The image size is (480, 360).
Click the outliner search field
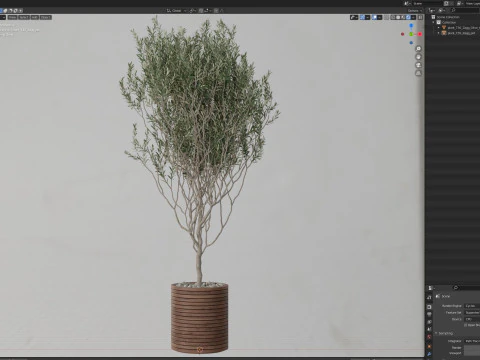tap(465, 11)
